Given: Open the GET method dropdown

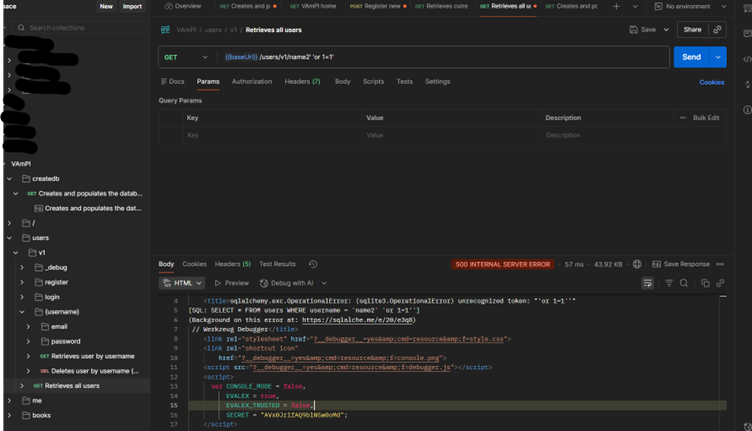Looking at the screenshot, I should (x=186, y=57).
